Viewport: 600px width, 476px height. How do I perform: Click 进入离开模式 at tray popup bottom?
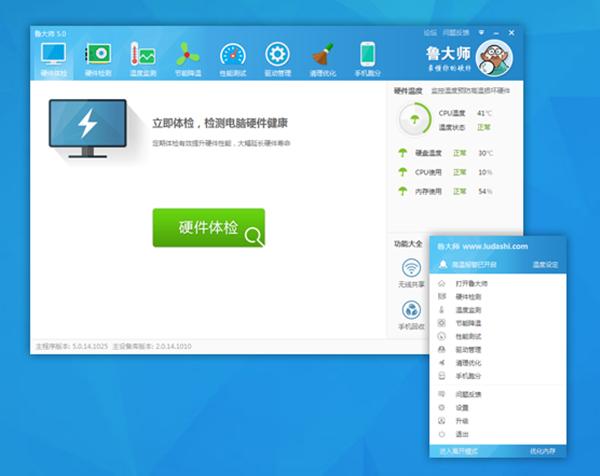click(x=459, y=452)
